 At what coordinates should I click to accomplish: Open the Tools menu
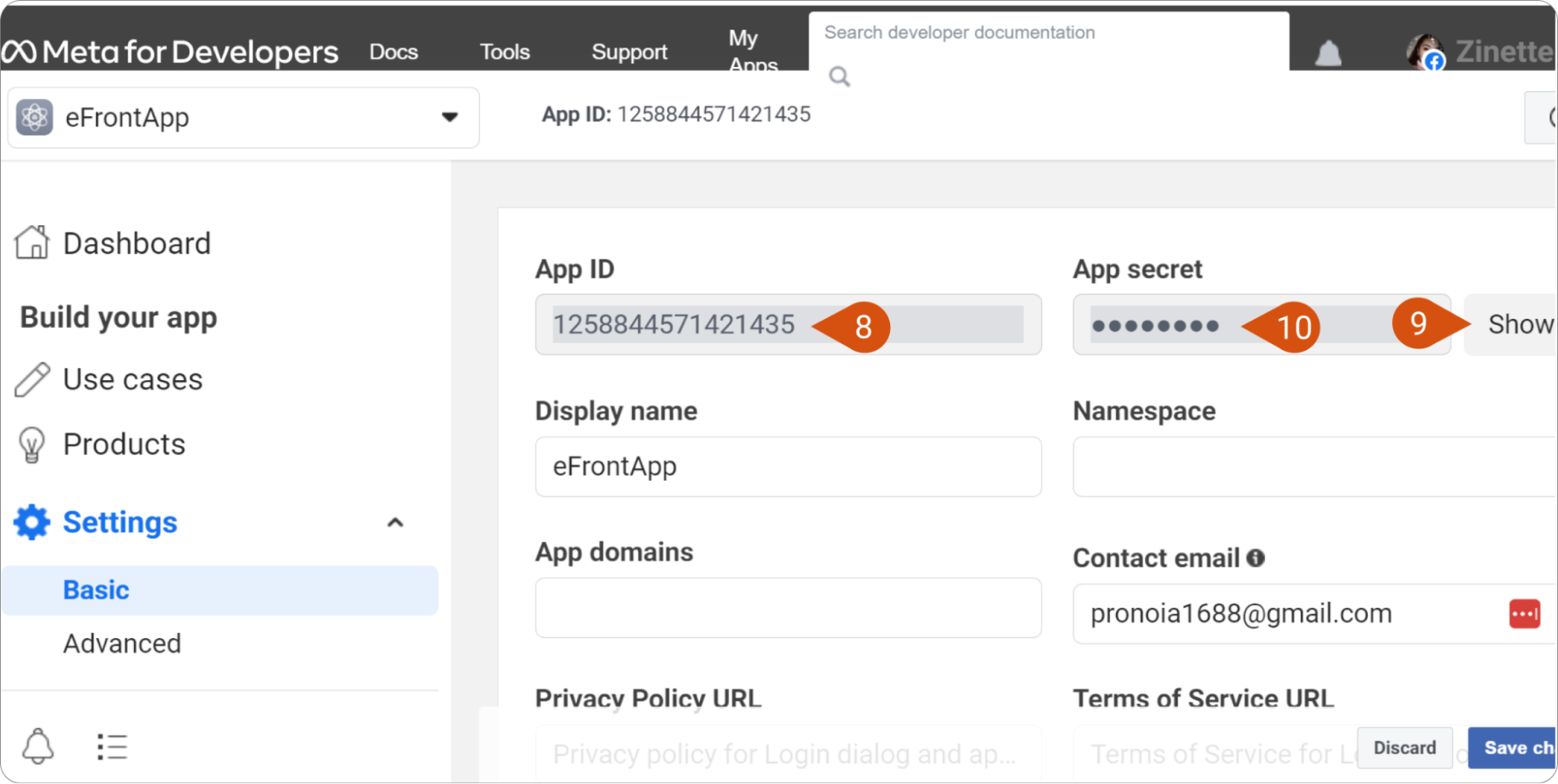tap(505, 52)
